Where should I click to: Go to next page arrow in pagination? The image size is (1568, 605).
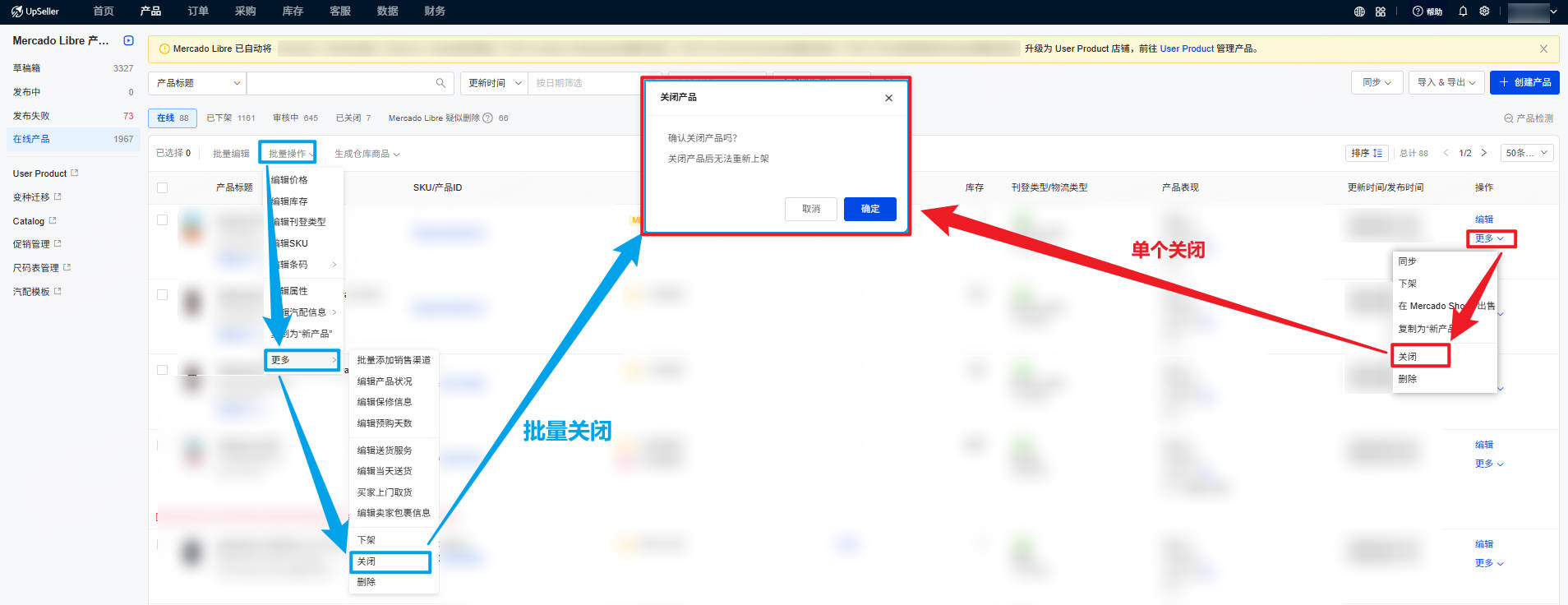coord(1484,153)
